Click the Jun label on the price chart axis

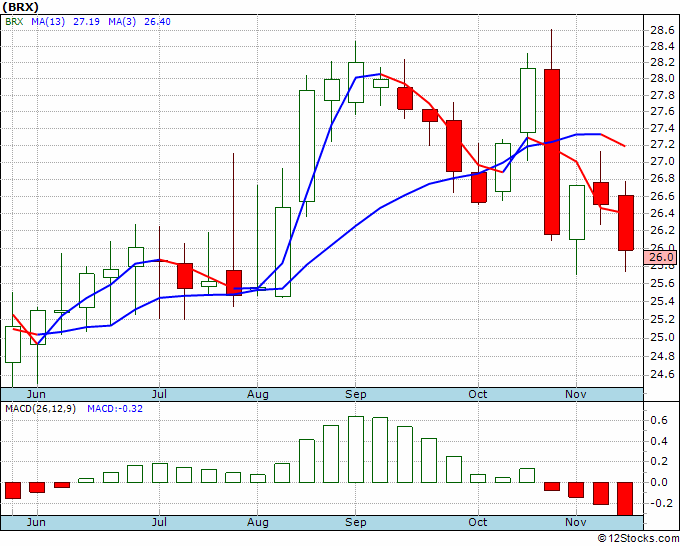click(x=36, y=394)
